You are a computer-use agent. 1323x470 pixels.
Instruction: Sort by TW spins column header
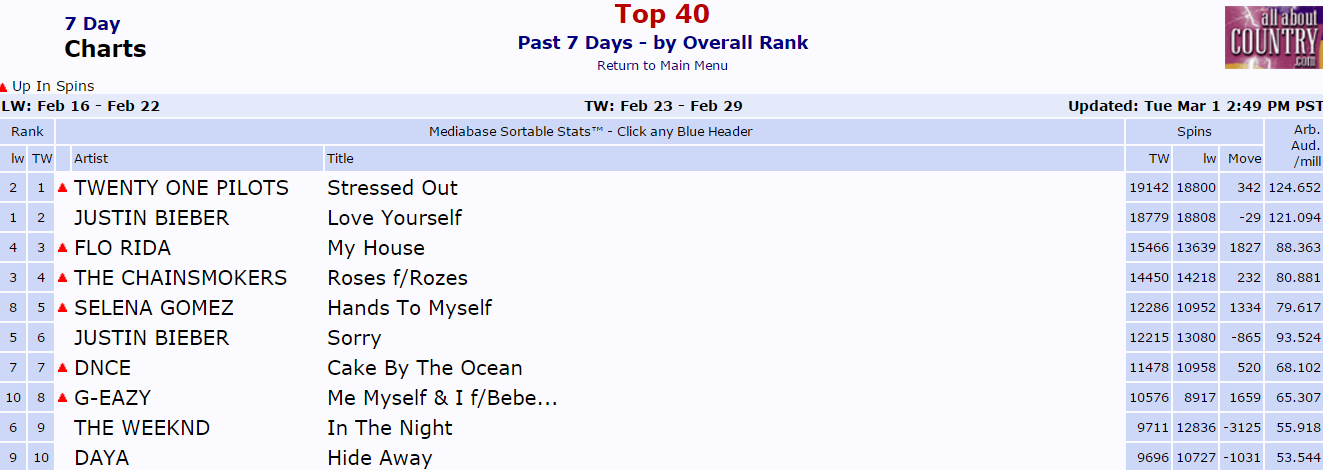click(x=1159, y=158)
